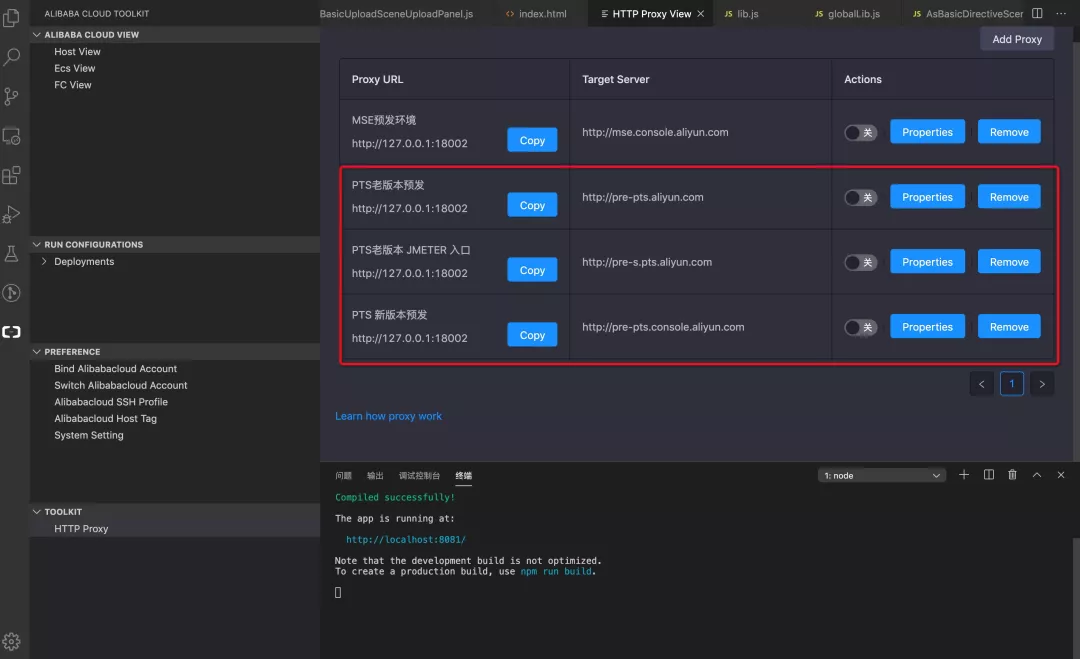The image size is (1080, 659).
Task: Open the Remote Explorer icon
Action: tap(12, 136)
